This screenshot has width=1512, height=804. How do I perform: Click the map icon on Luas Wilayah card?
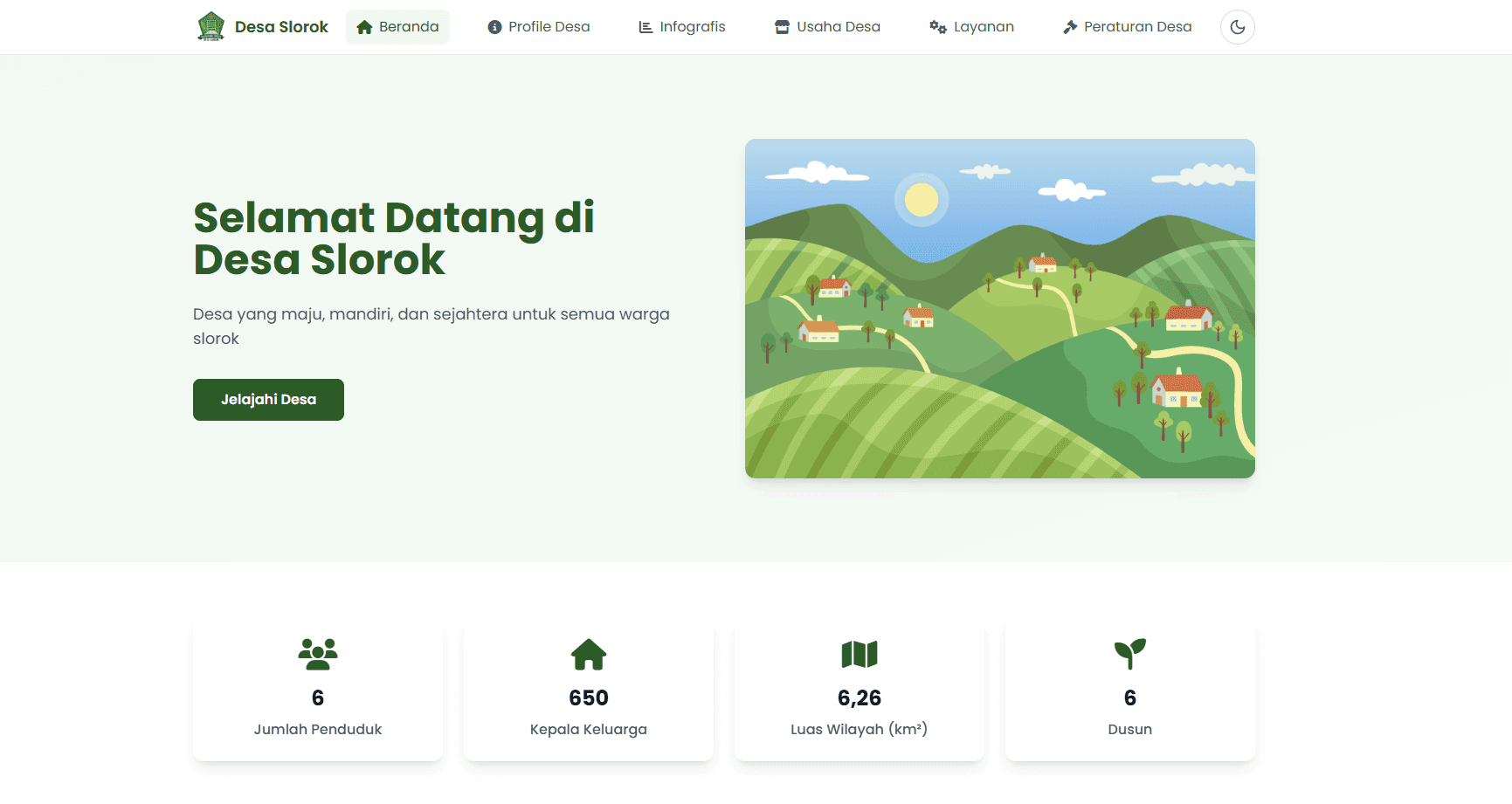(859, 654)
